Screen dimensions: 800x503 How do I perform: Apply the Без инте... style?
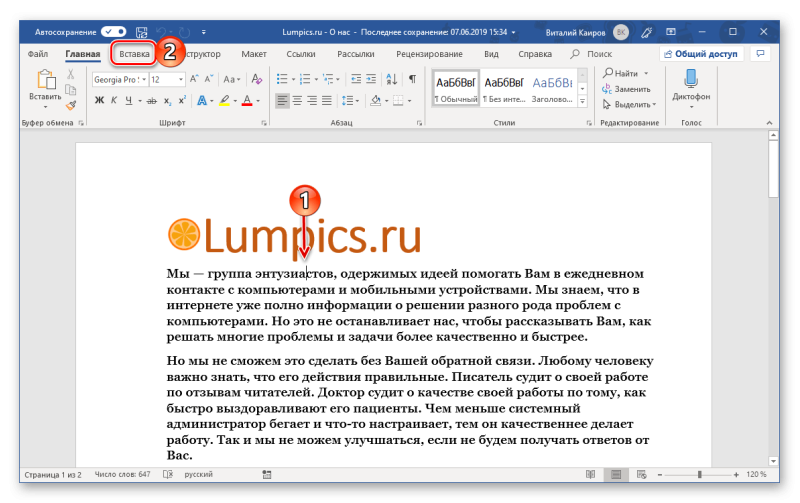point(504,88)
